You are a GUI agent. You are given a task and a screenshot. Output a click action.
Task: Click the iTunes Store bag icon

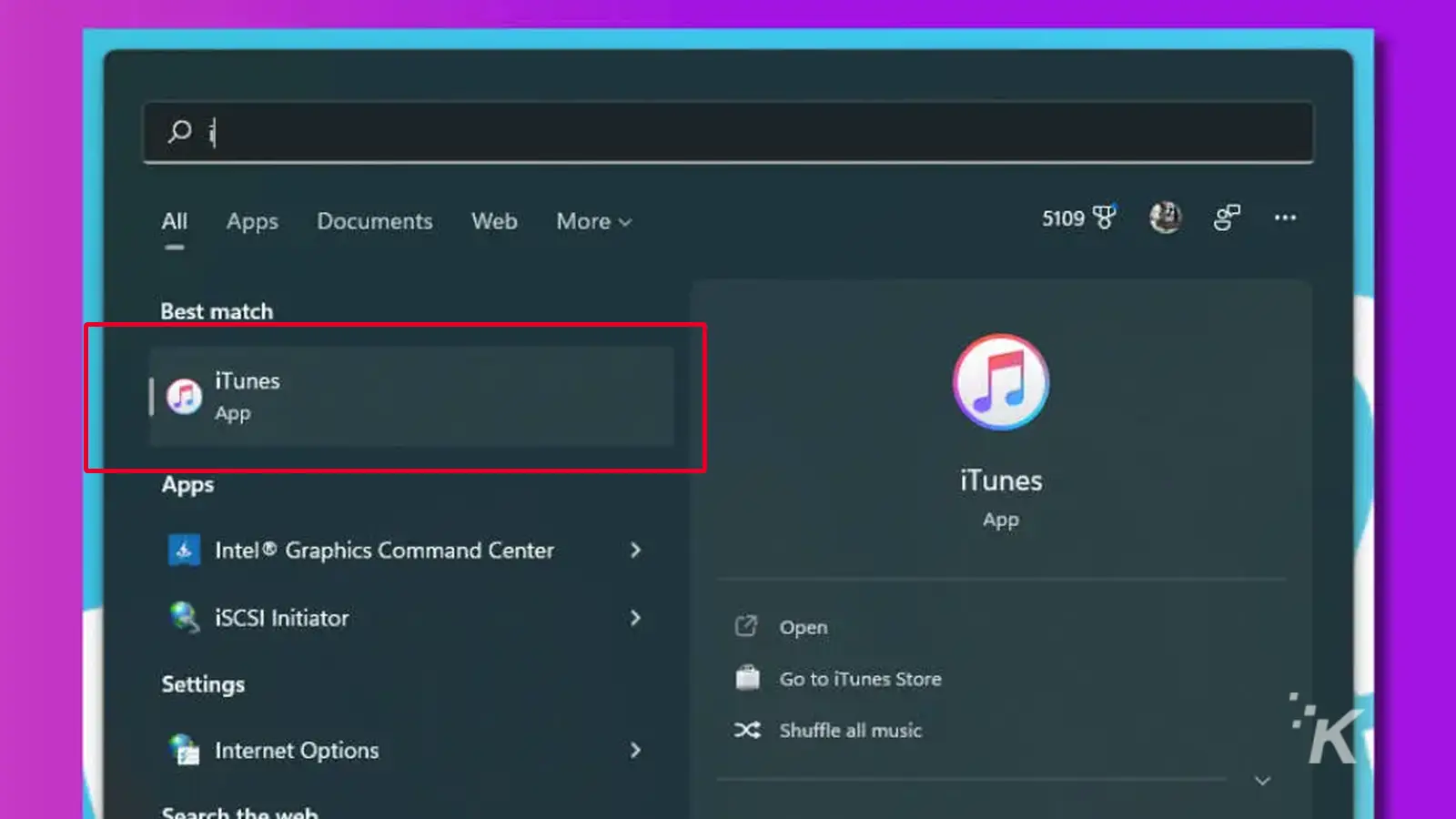point(747,678)
